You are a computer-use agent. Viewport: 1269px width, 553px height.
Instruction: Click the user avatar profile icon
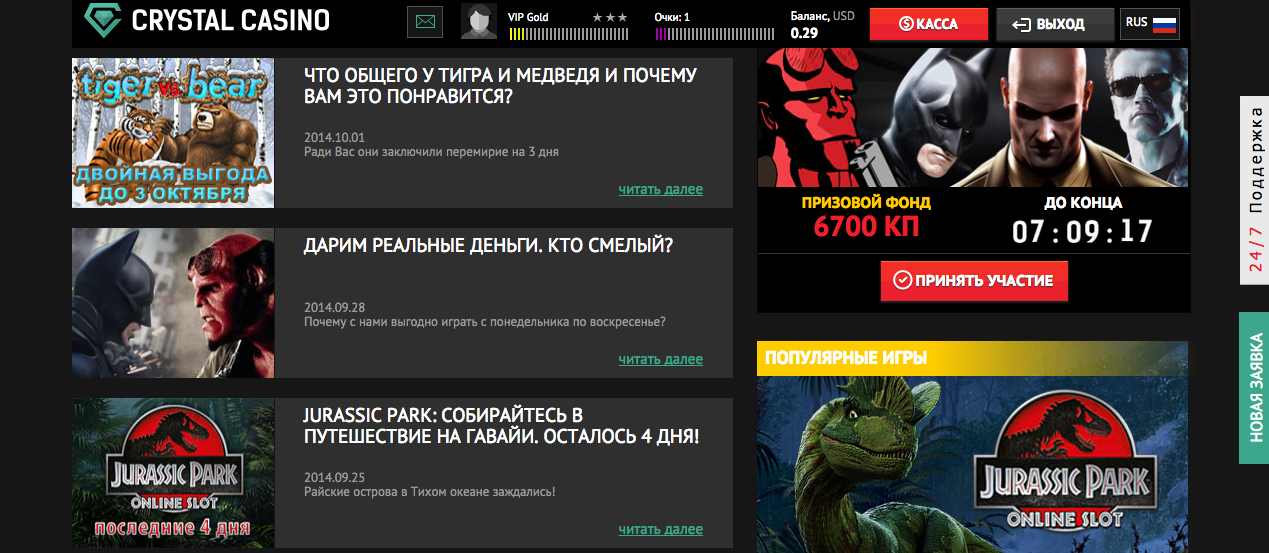click(479, 21)
